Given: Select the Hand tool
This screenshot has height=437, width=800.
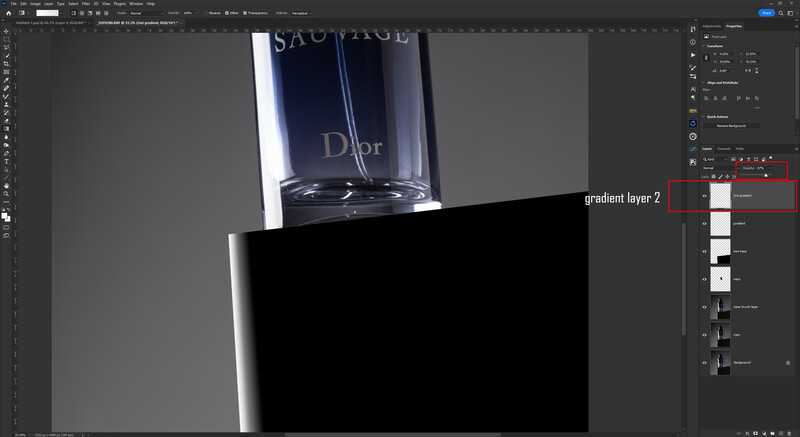Looking at the screenshot, I should pos(6,186).
